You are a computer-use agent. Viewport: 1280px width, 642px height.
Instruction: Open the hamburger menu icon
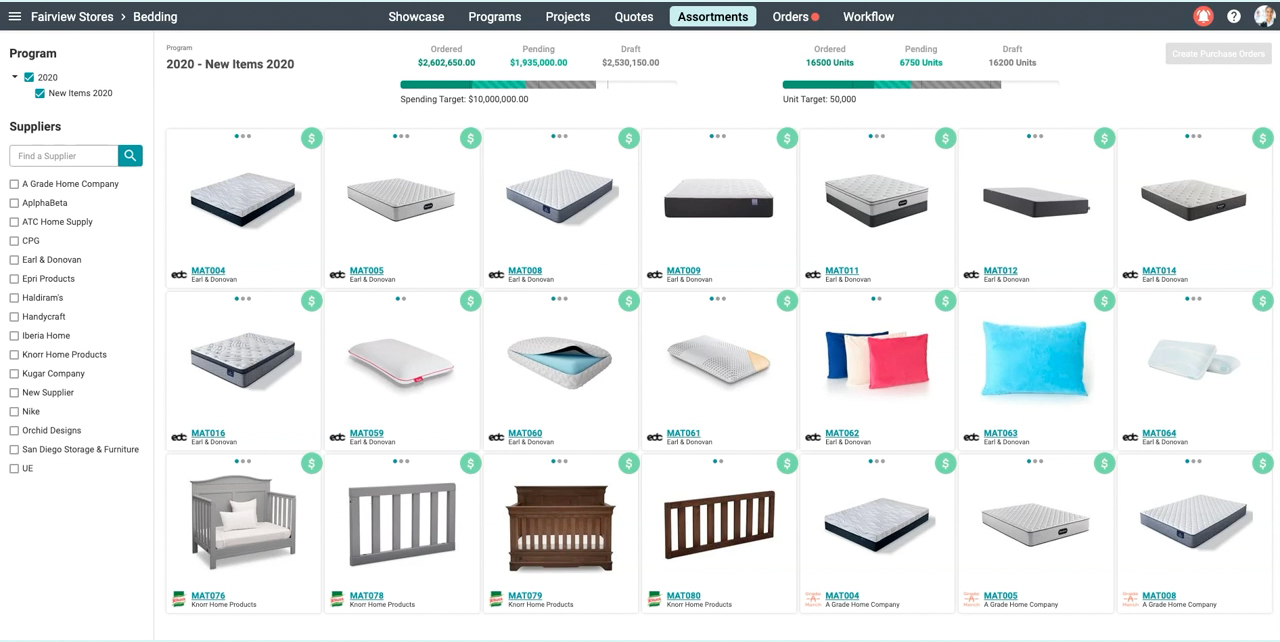(15, 16)
